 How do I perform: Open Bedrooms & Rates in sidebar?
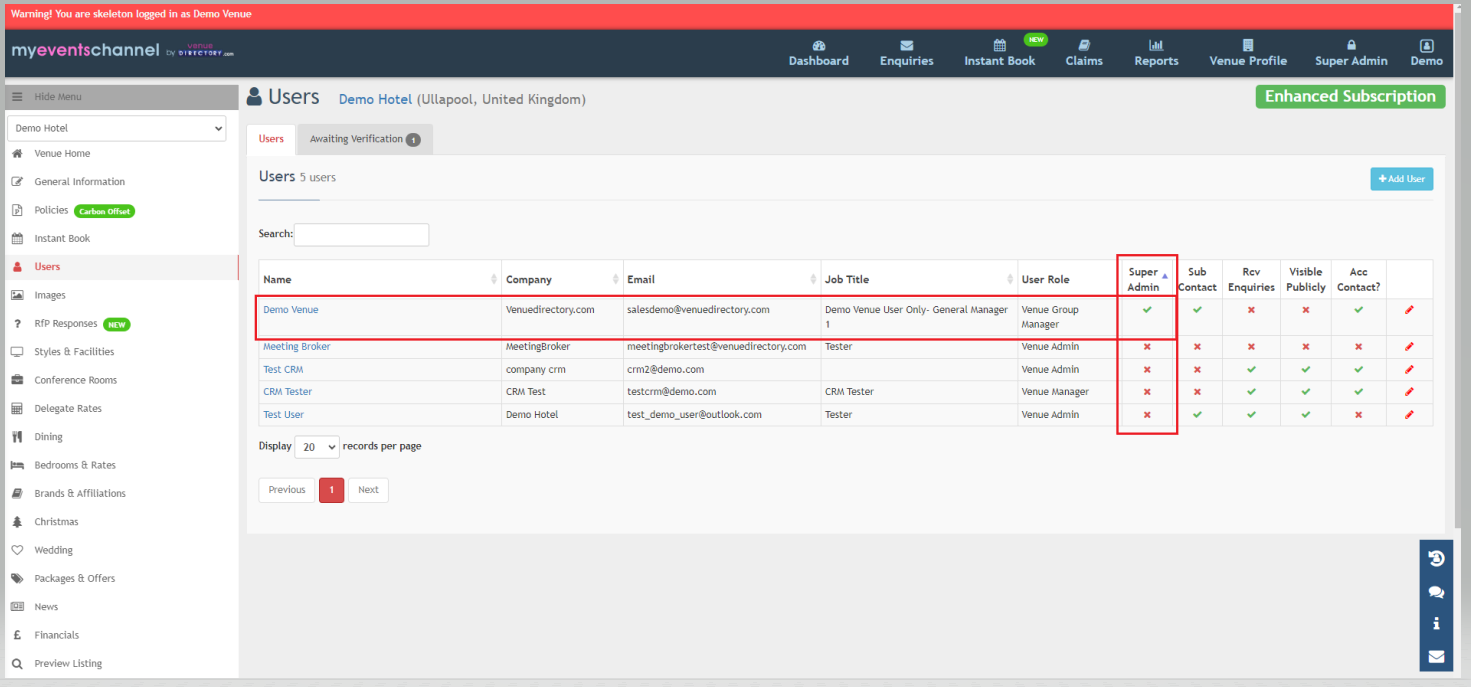click(x=75, y=465)
